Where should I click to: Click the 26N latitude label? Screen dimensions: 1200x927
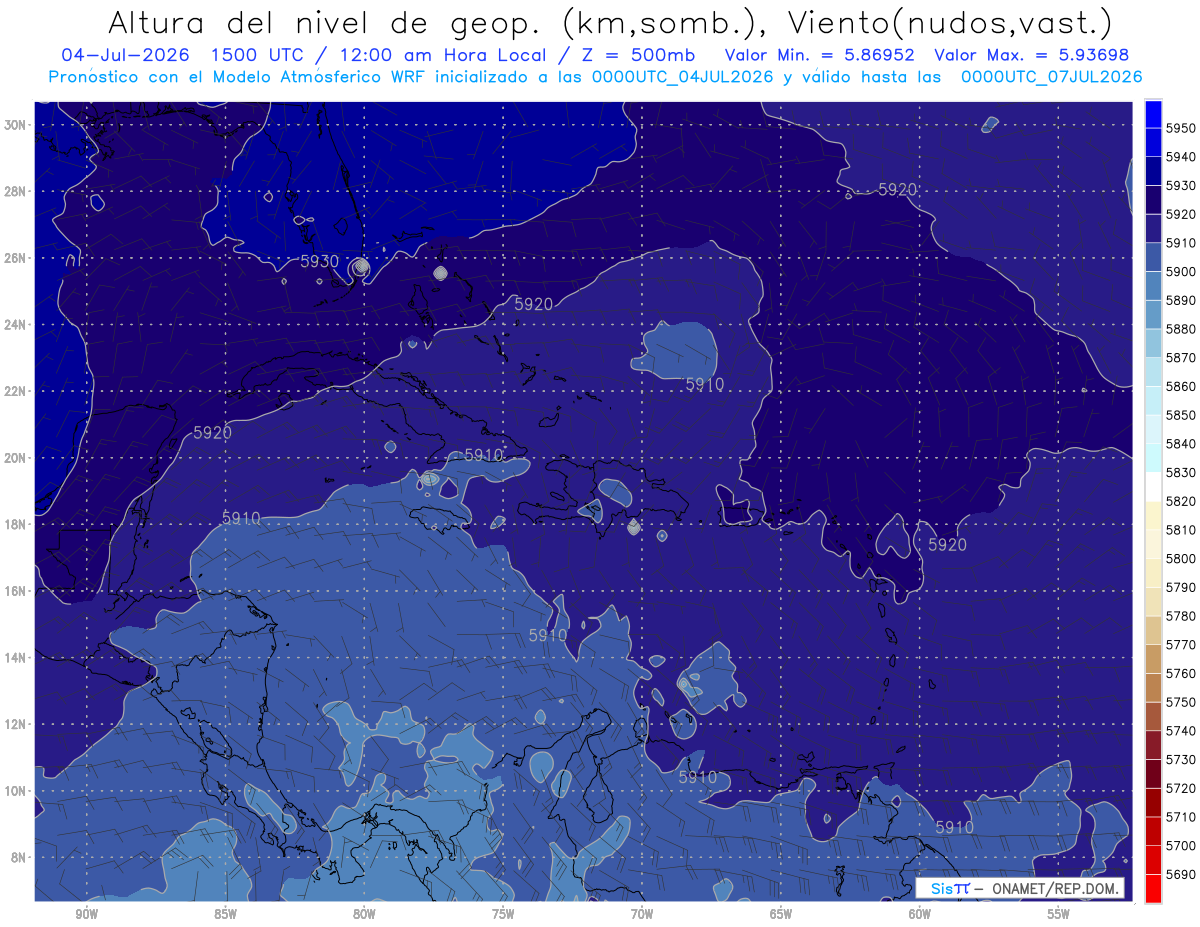point(15,258)
